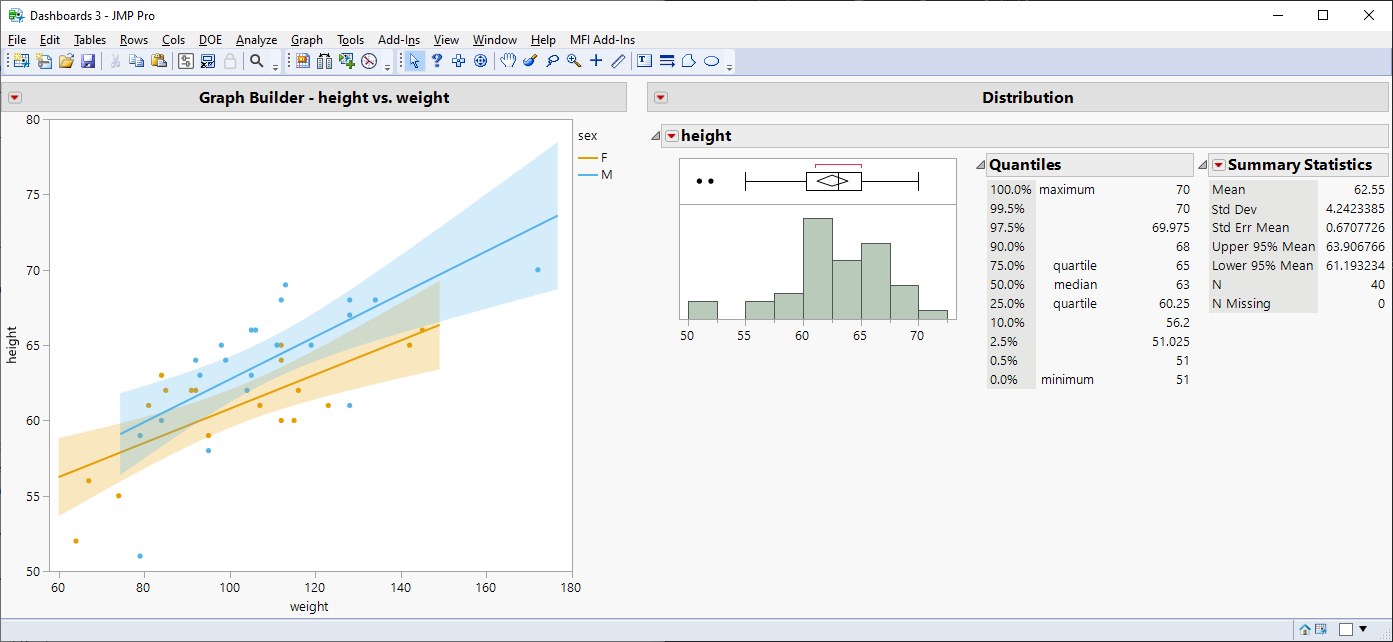This screenshot has width=1393, height=642.
Task: Open the Summary Statistics red triangle menu
Action: point(1219,164)
